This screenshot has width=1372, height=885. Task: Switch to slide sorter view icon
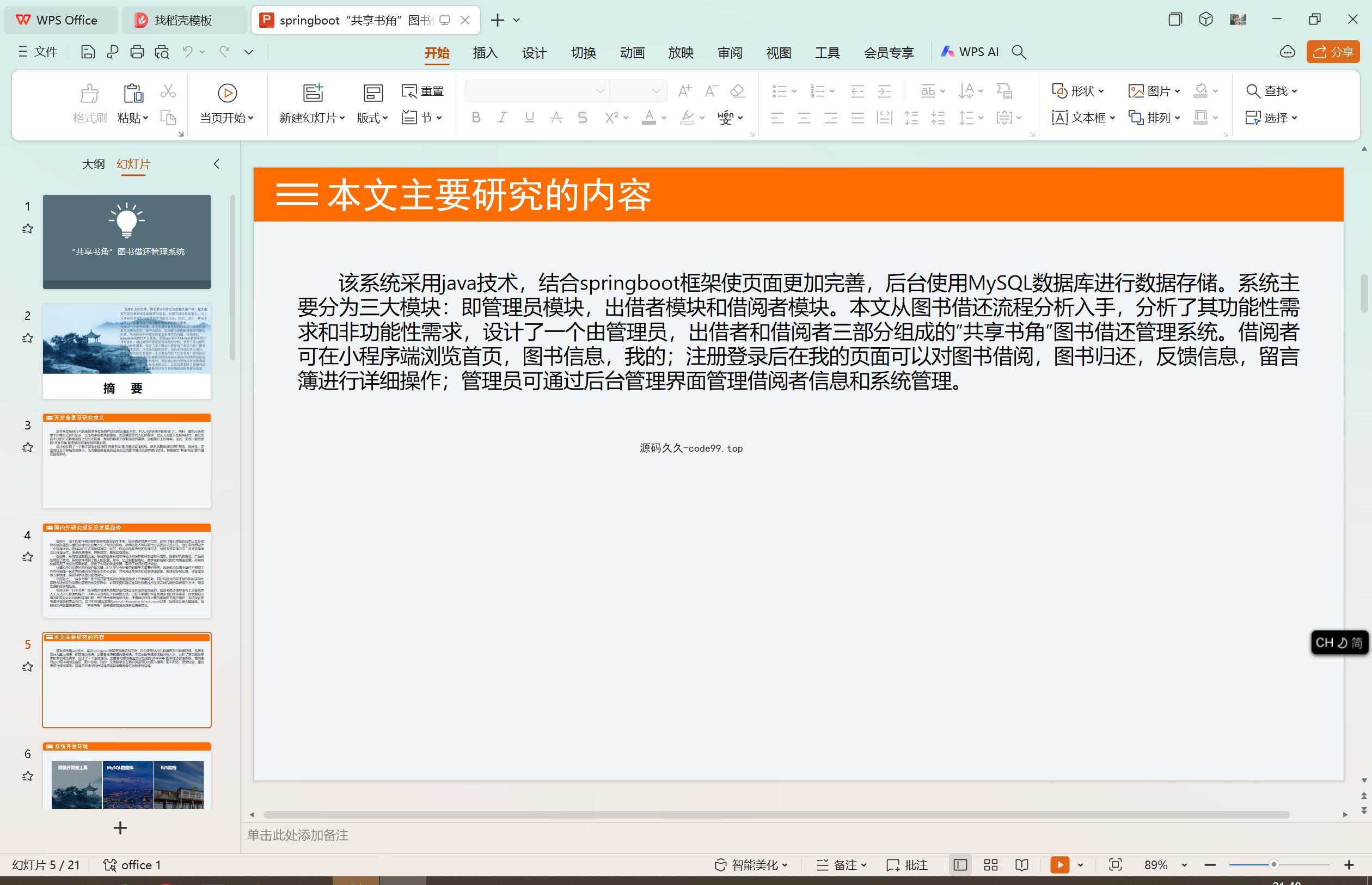[x=991, y=865]
